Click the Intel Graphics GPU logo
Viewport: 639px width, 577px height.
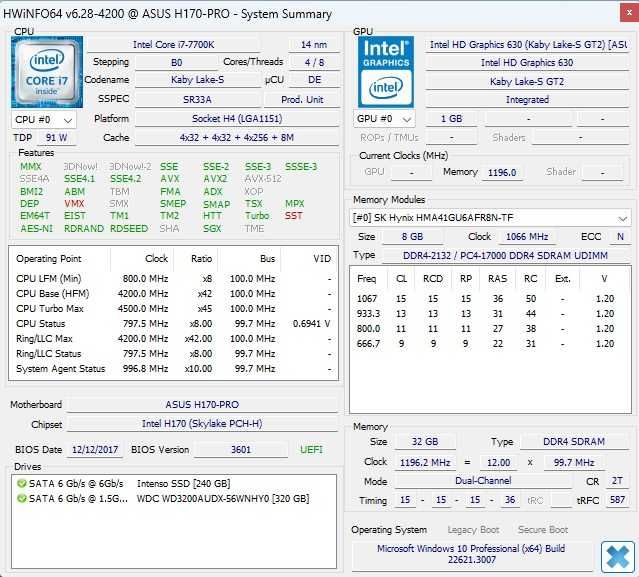386,72
